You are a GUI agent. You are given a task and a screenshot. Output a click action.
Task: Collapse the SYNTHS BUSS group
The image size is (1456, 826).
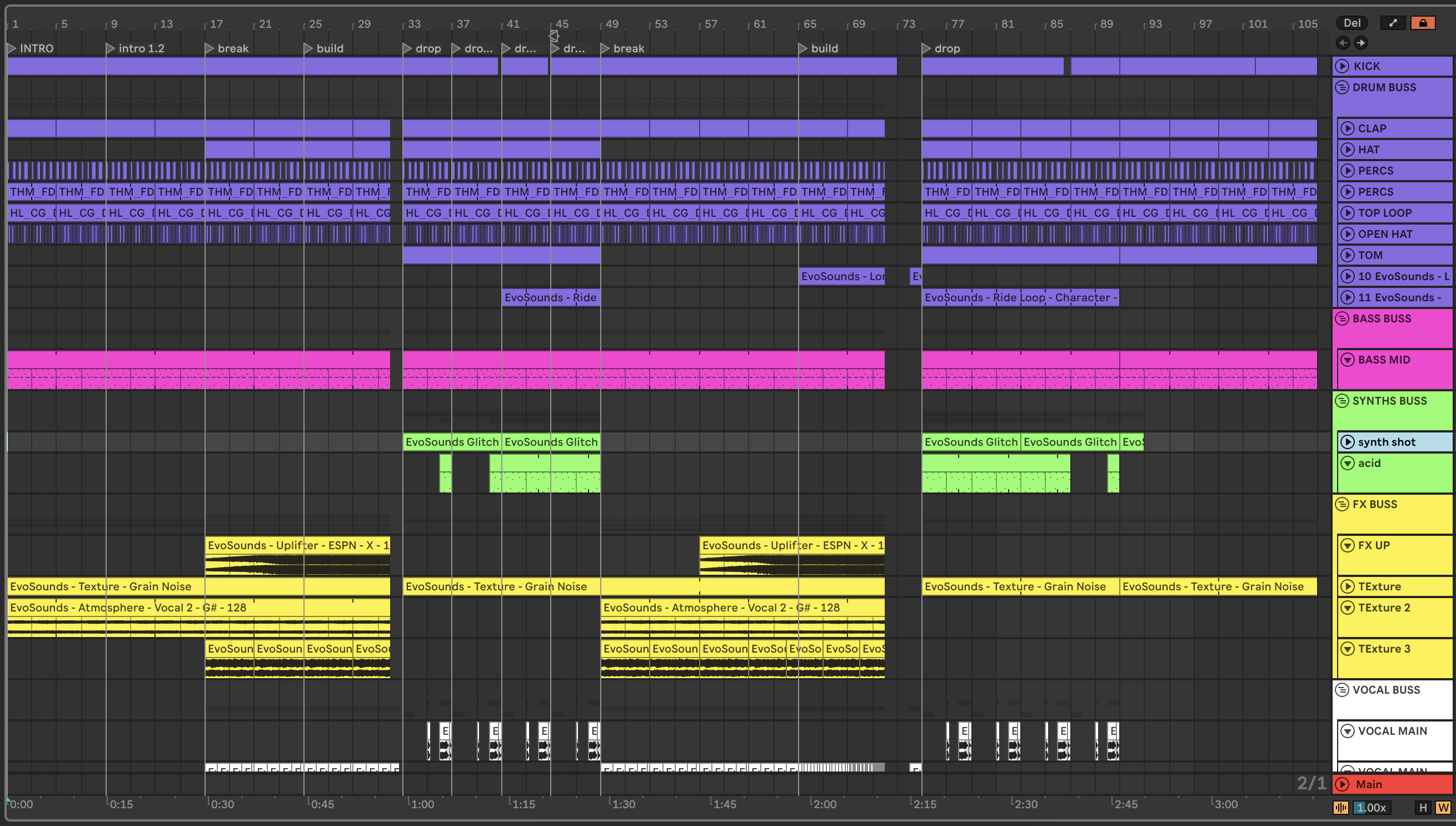(x=1342, y=401)
